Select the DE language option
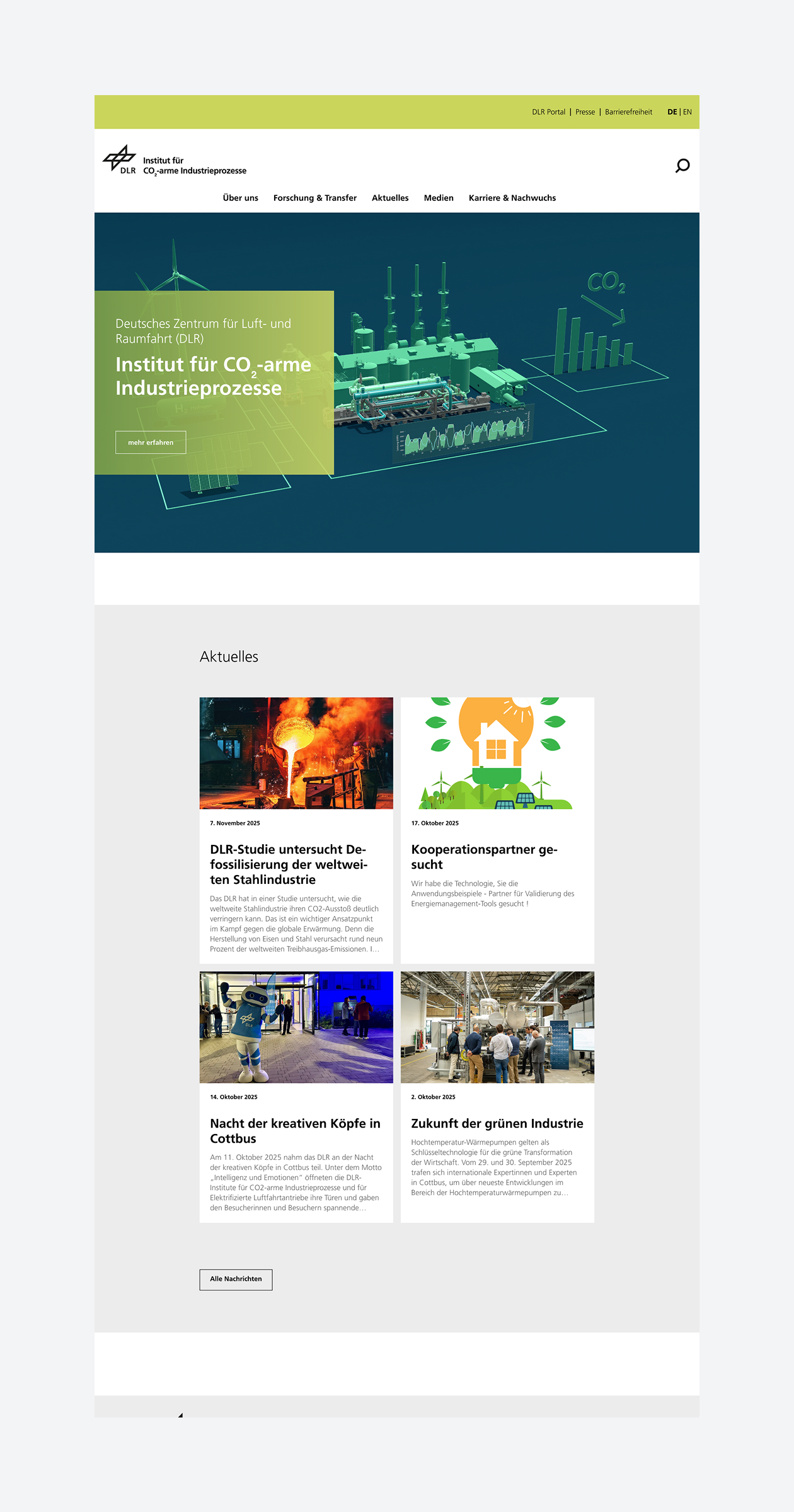794x1512 pixels. [672, 112]
